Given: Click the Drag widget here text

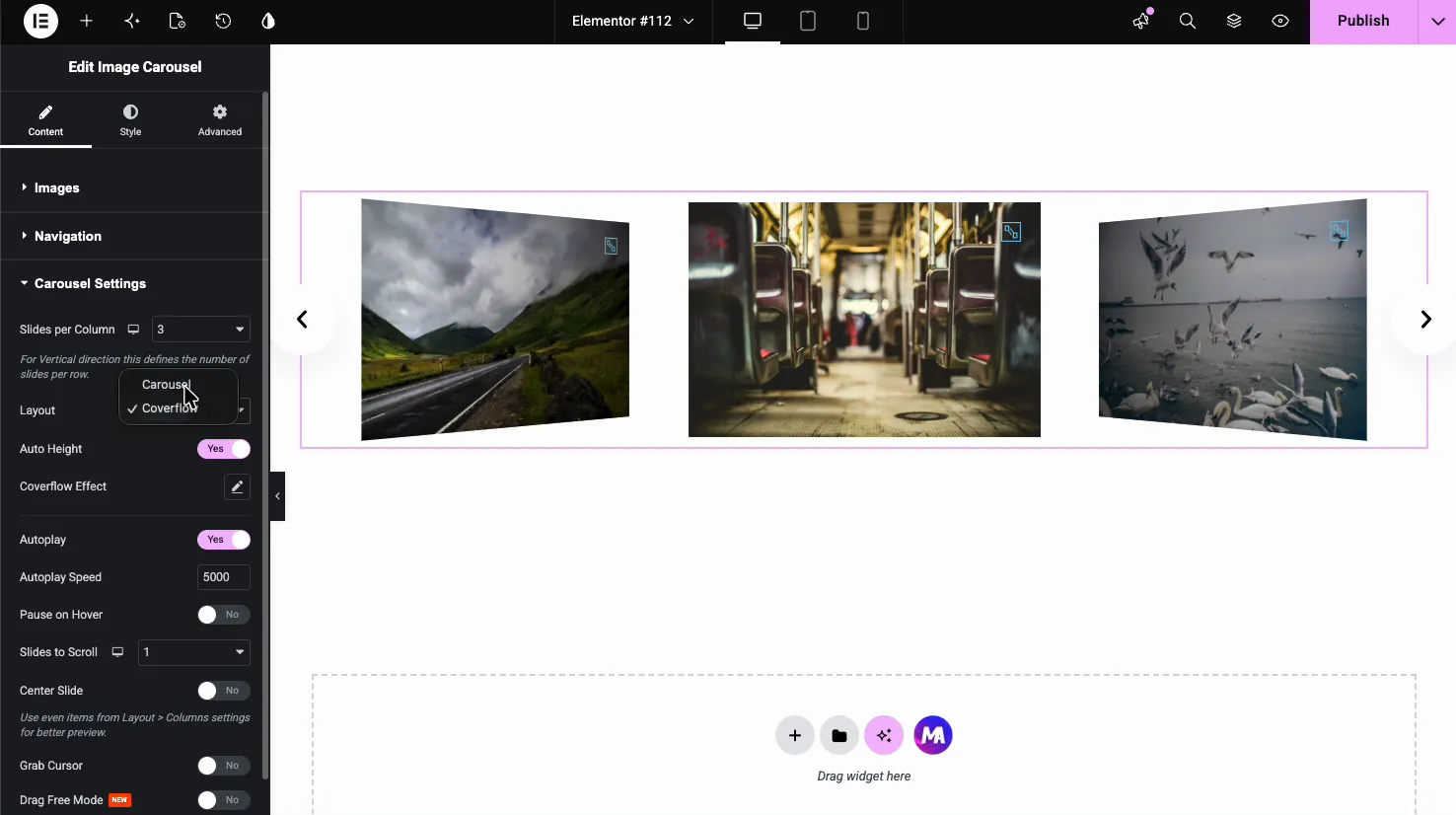Looking at the screenshot, I should (864, 777).
